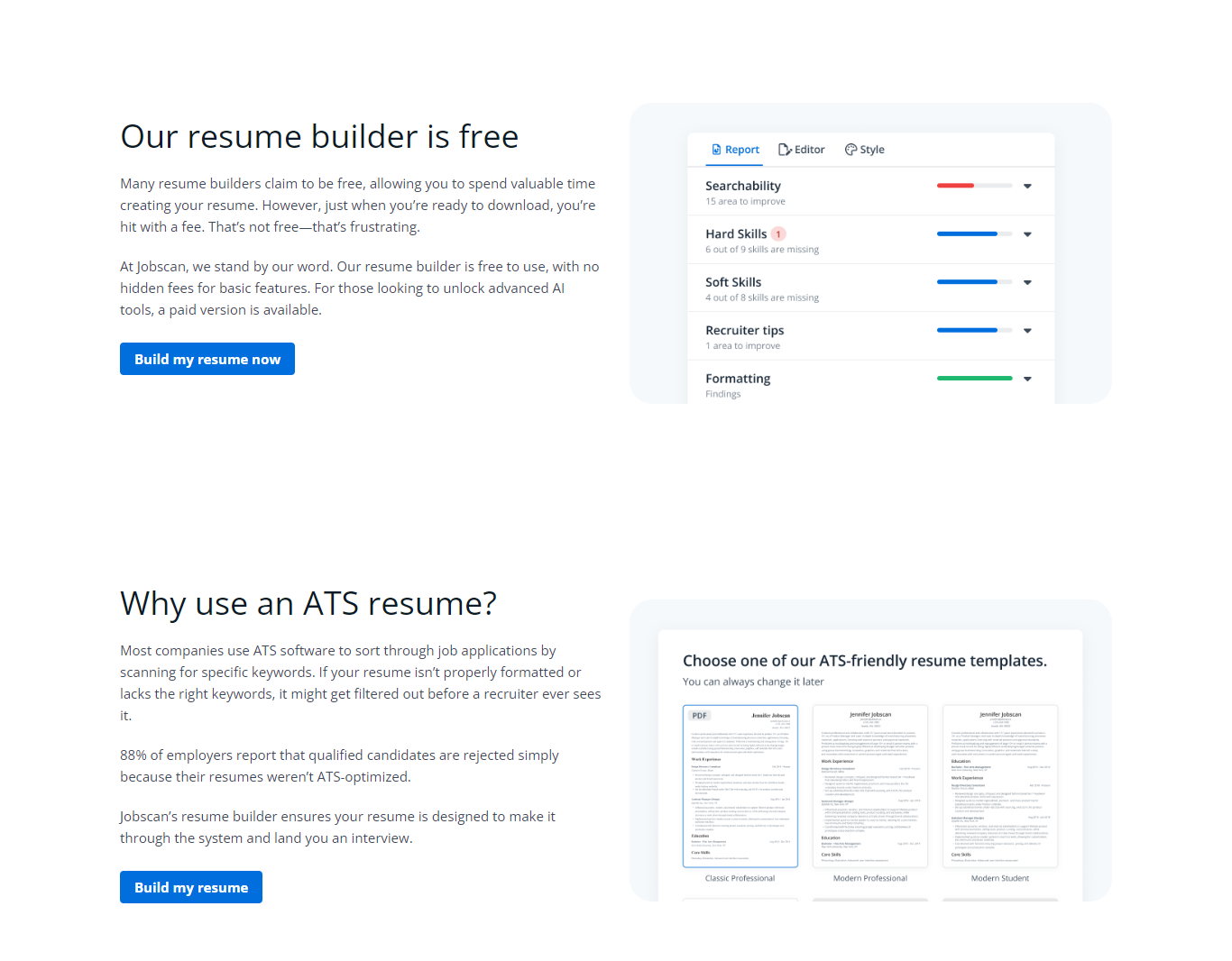Expand the Searchability section
This screenshot has height=961, width=1232.
[x=1027, y=186]
